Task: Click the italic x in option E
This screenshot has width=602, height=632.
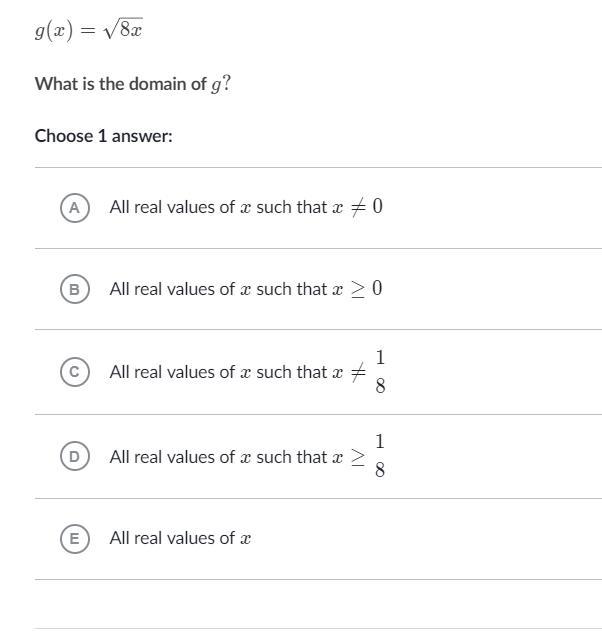Action: pos(245,539)
